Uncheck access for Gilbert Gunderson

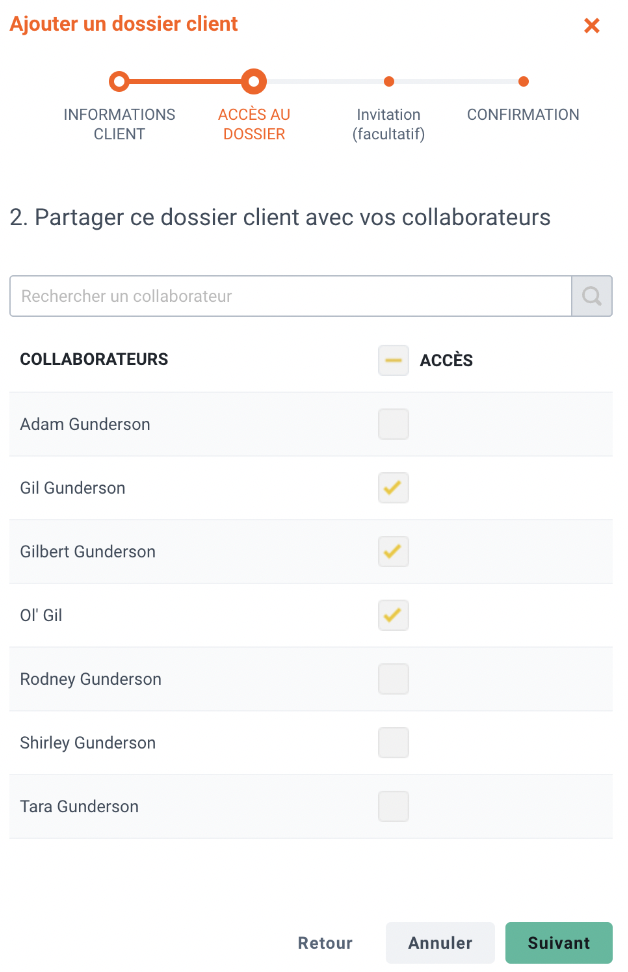click(393, 552)
